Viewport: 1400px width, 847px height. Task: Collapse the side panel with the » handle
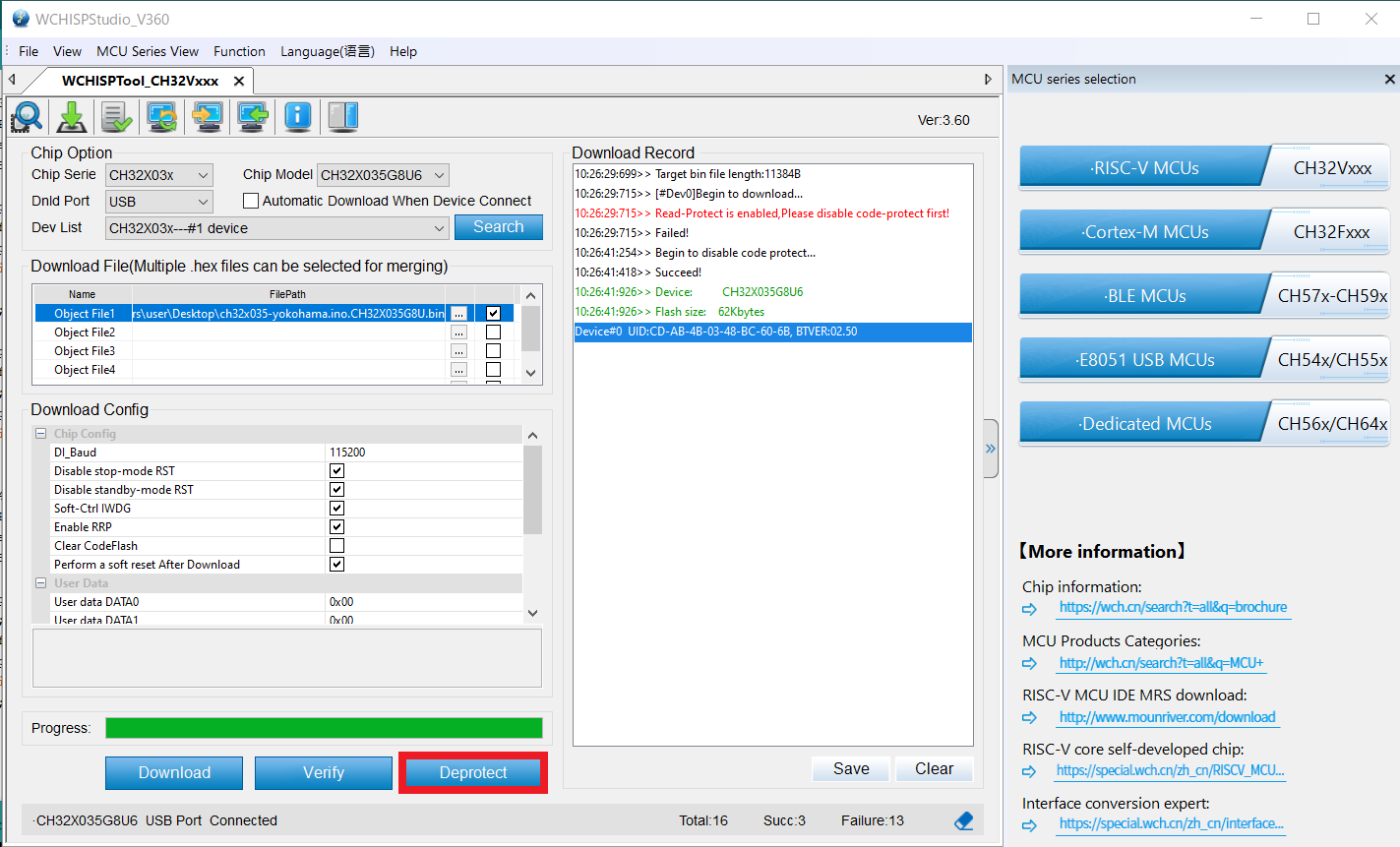991,449
